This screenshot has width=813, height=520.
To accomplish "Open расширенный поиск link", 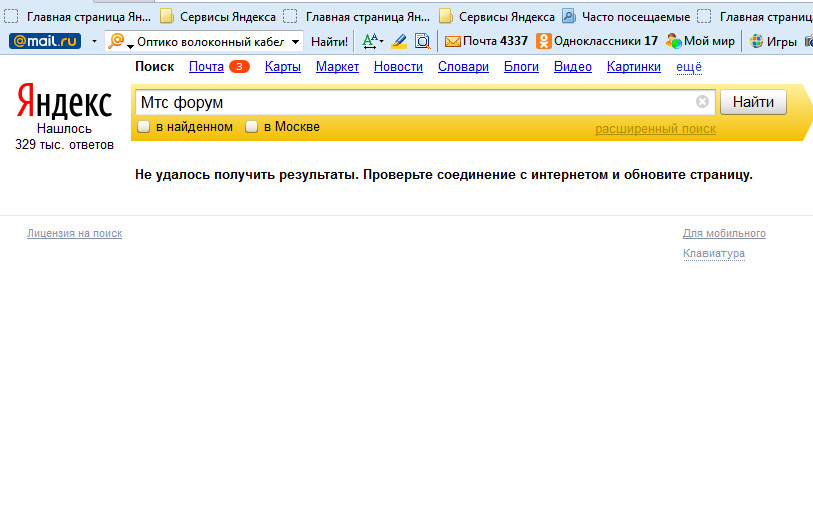I will (655, 129).
